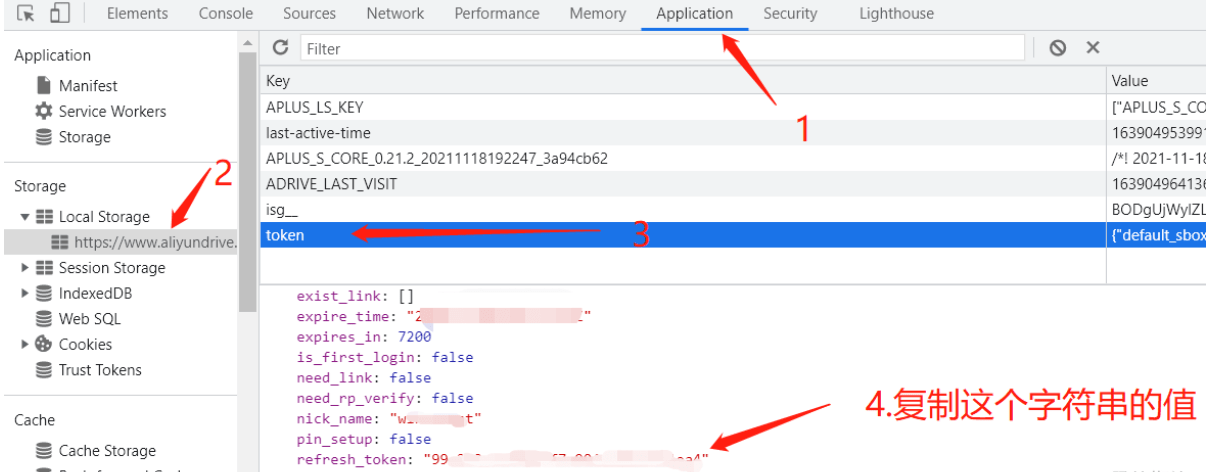This screenshot has height=472, width=1223.
Task: Open Trust Tokens storage entry
Action: [99, 370]
